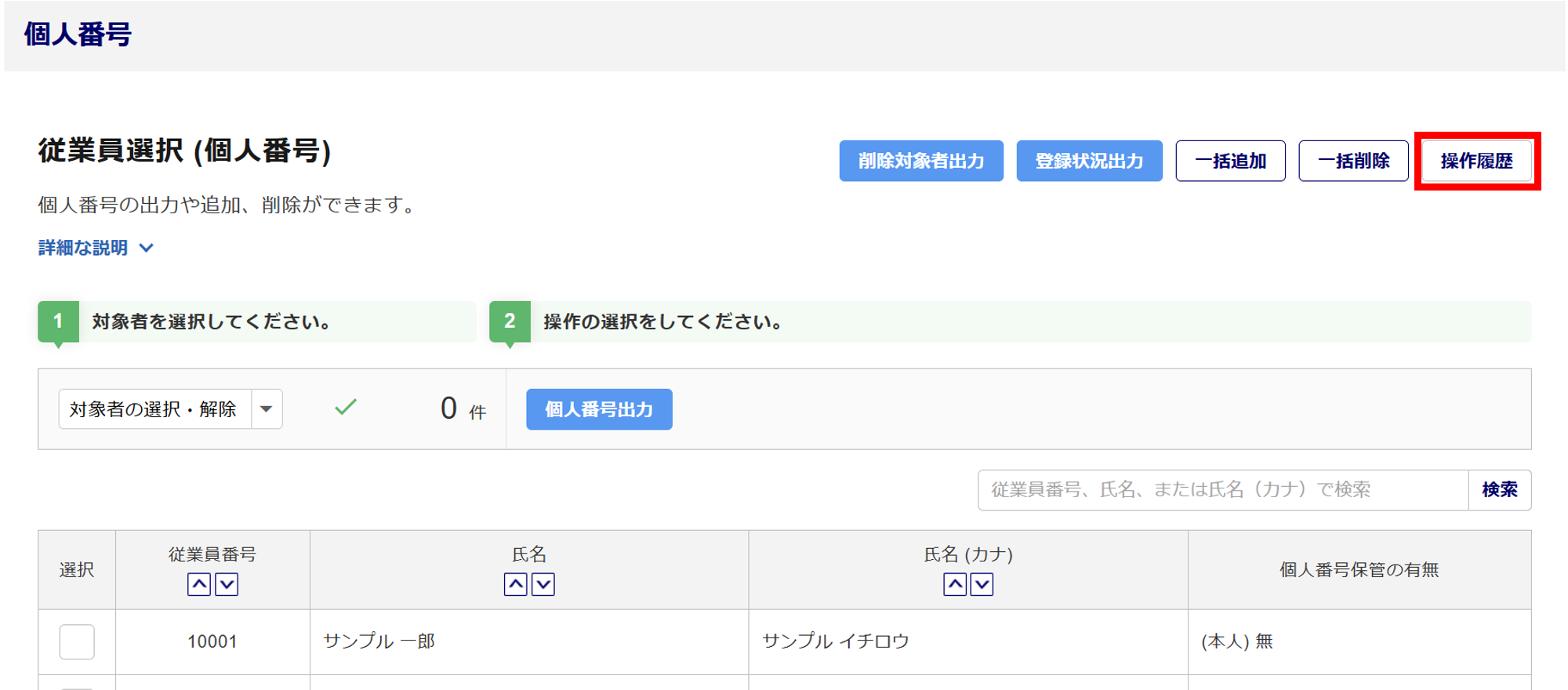The image size is (1568, 690).
Task: Sort 氏名 column ascending
Action: click(x=515, y=584)
